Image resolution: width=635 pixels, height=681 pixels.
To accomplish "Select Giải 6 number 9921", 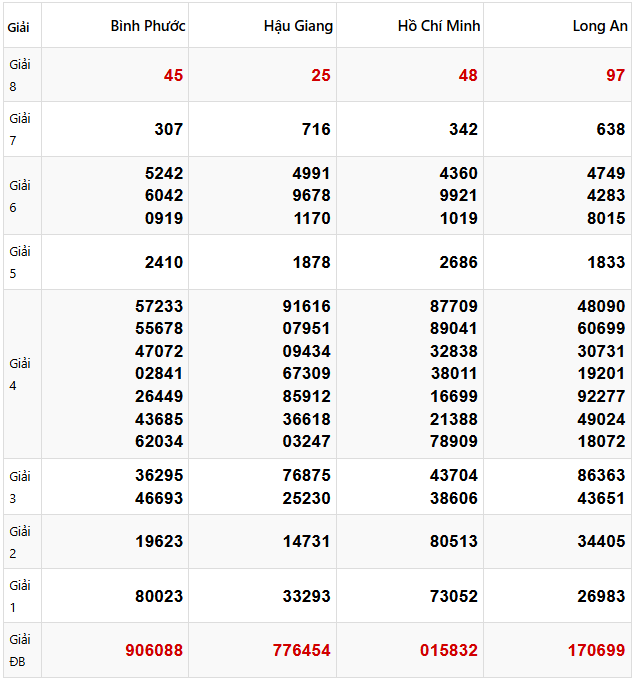I will click(459, 195).
